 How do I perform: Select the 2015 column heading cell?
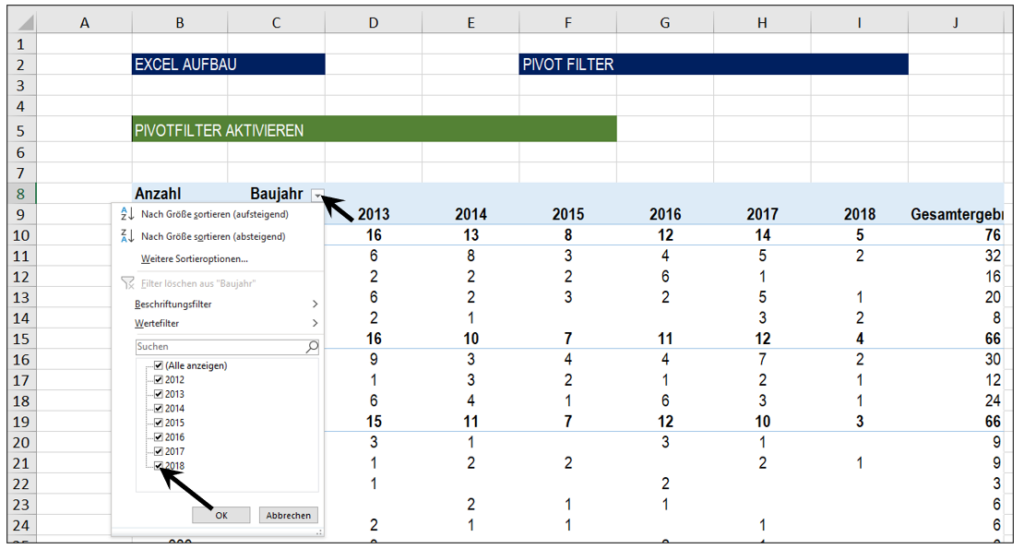(568, 214)
